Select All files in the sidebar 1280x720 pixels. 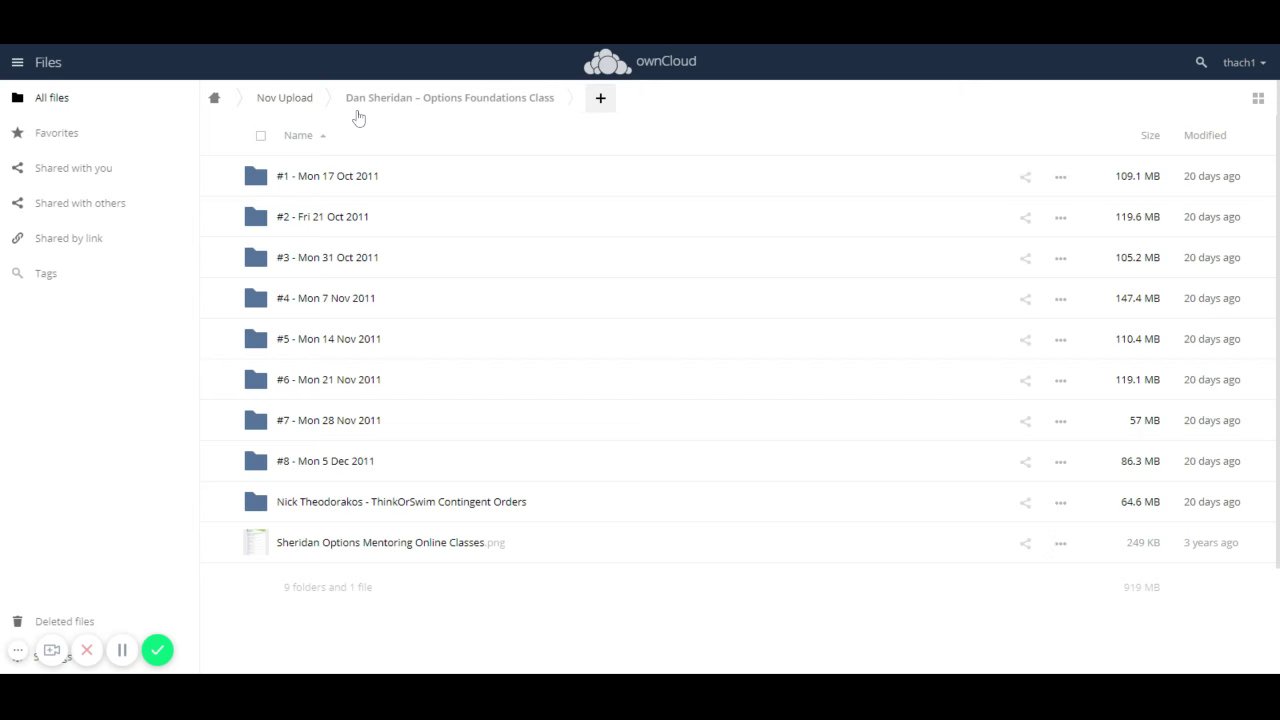(x=52, y=98)
